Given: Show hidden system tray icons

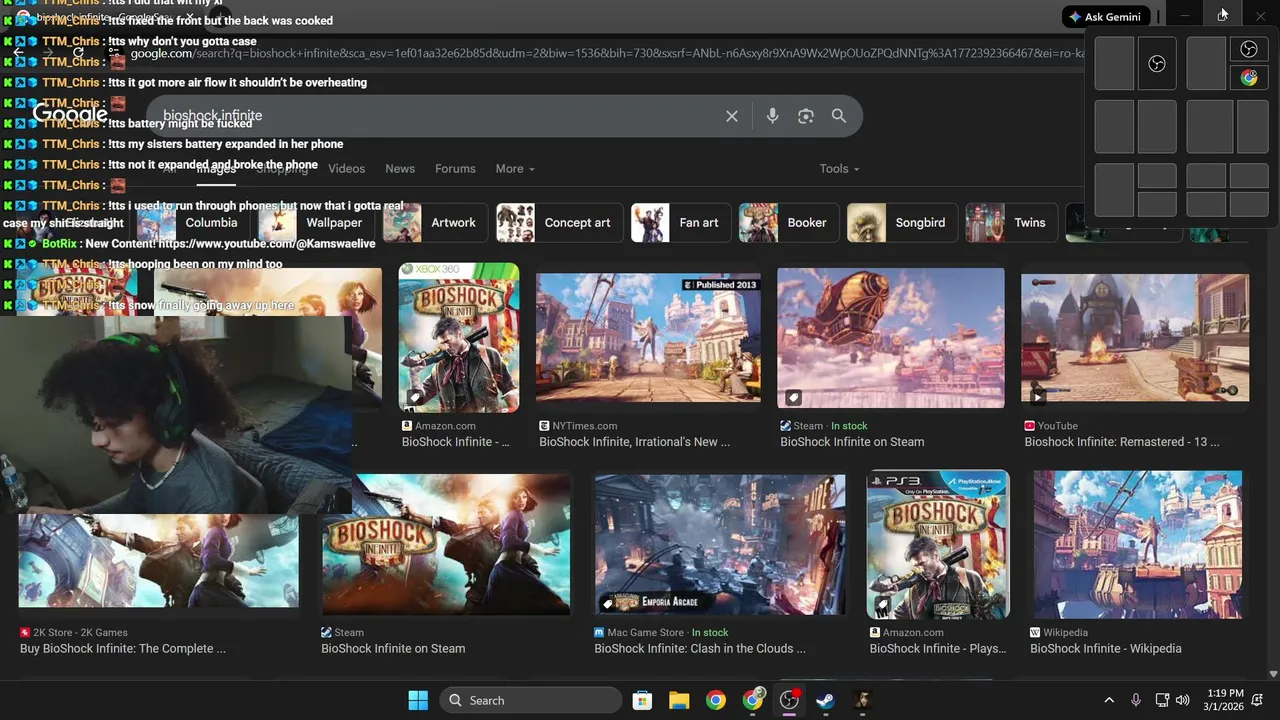Looking at the screenshot, I should click(x=1109, y=700).
